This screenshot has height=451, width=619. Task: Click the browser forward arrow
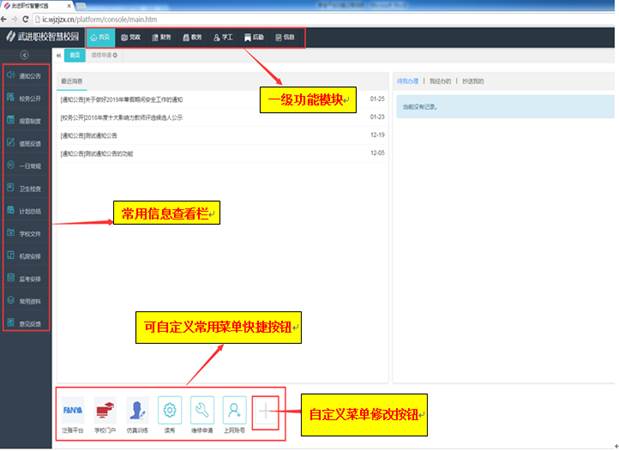pos(15,19)
